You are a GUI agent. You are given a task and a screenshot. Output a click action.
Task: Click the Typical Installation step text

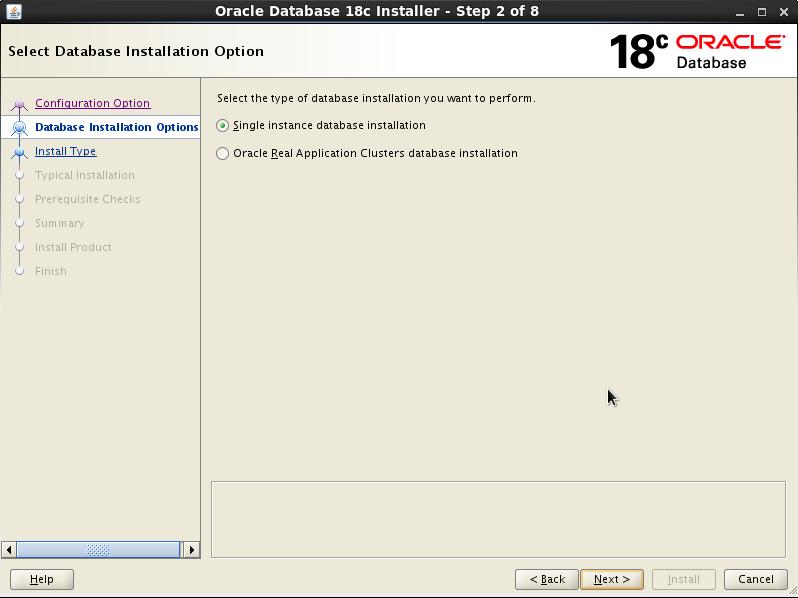click(85, 175)
